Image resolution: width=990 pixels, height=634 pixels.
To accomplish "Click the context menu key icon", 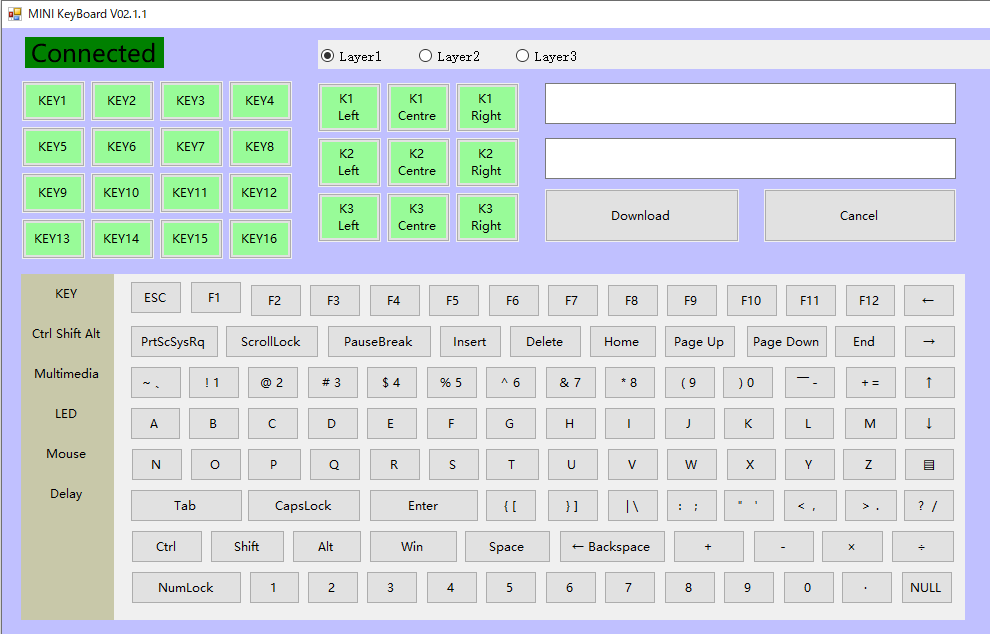I will coord(928,464).
